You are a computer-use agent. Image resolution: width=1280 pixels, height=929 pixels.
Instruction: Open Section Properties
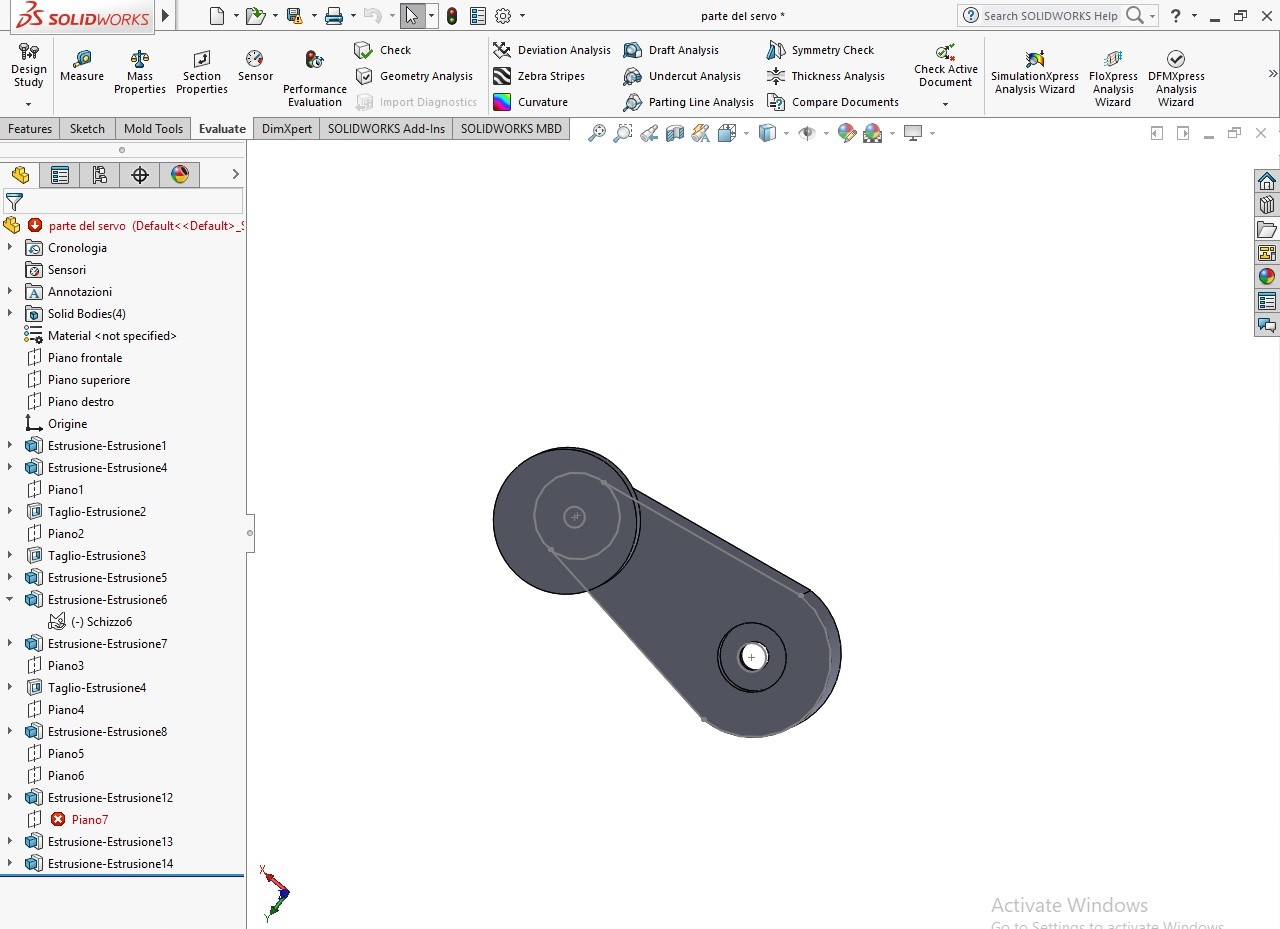point(202,73)
